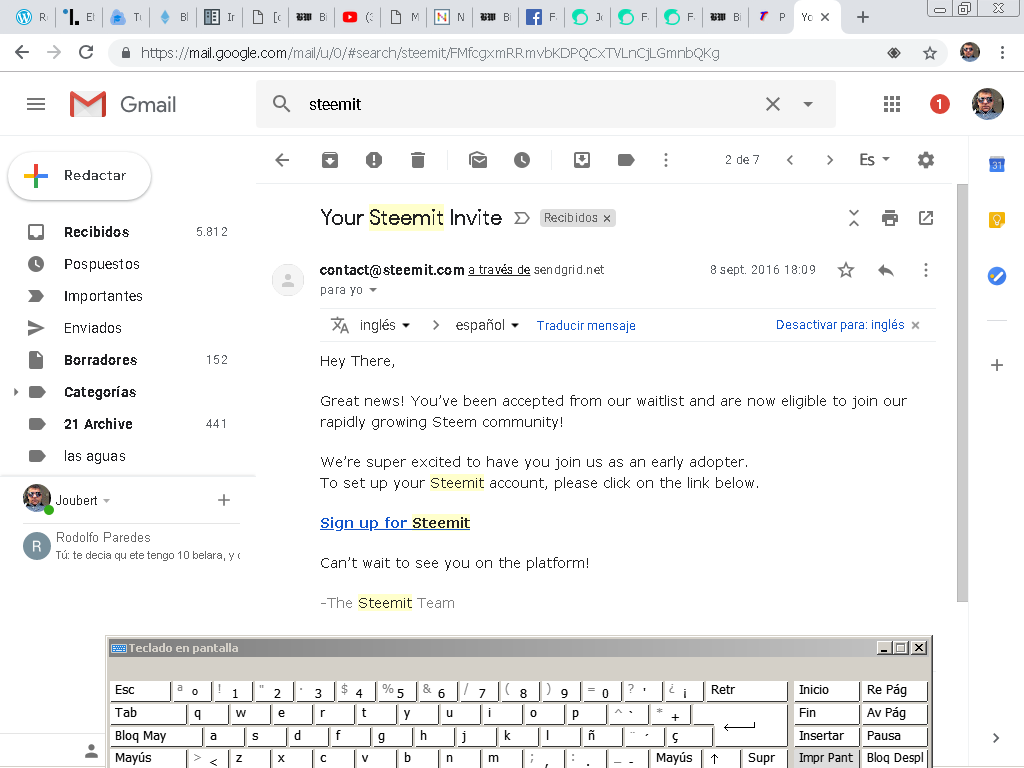Snooze the email with clock icon
Screen dimensions: 1024x768
(x=522, y=160)
